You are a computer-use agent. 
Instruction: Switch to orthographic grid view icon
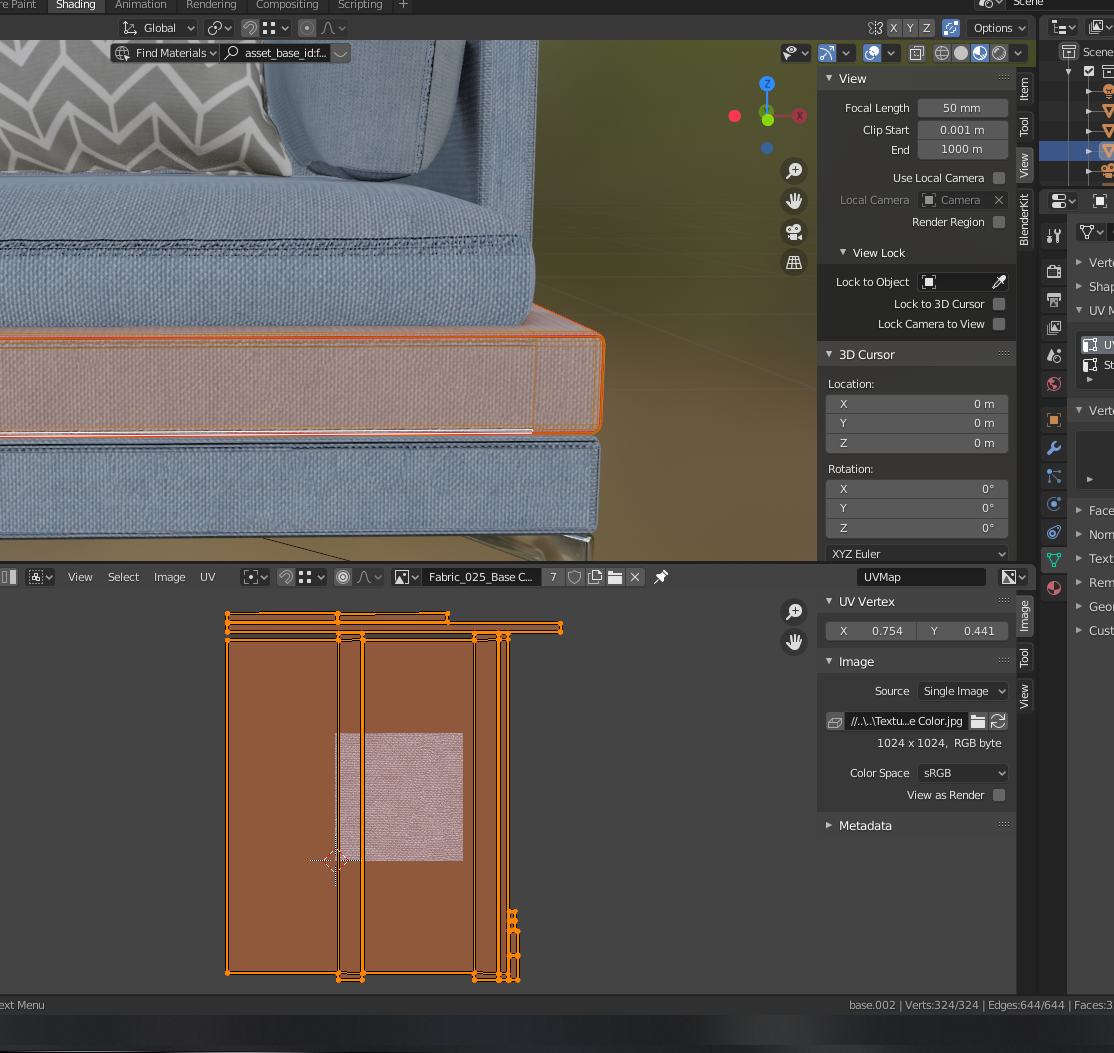click(794, 263)
